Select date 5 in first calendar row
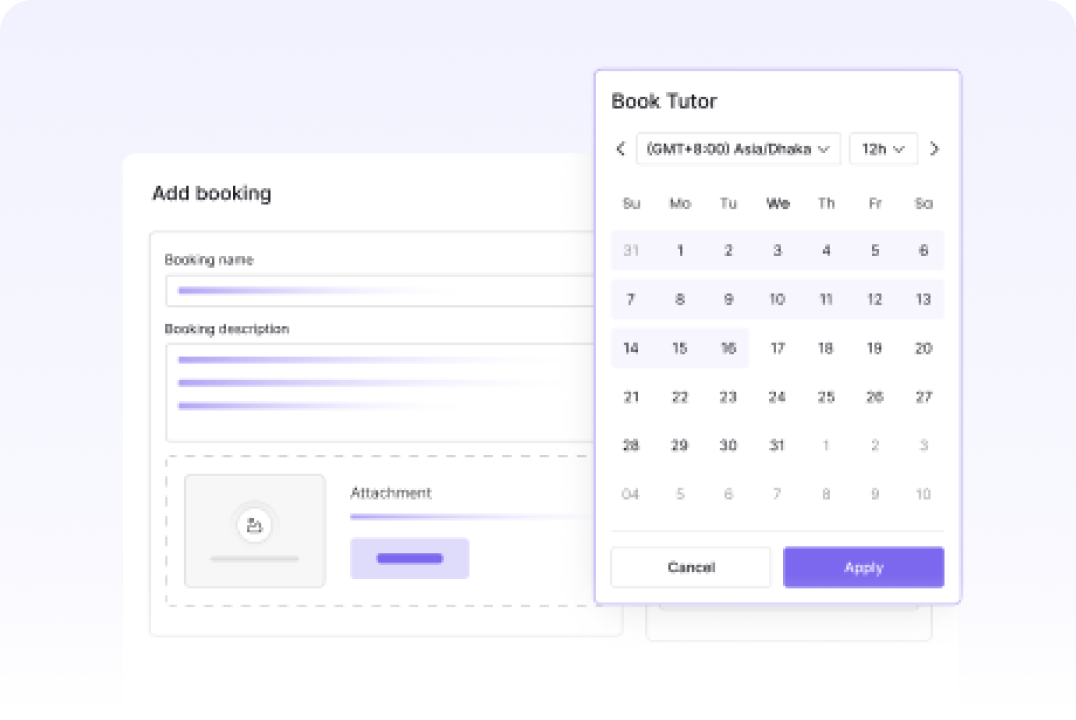The height and width of the screenshot is (720, 1076). (x=874, y=251)
